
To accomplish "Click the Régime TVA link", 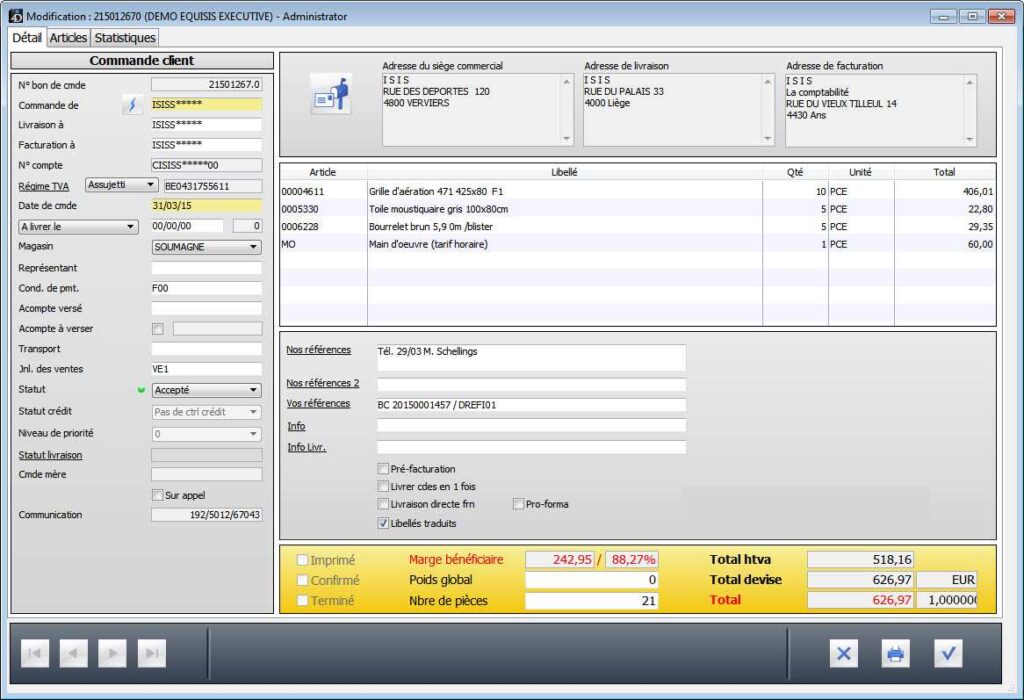I will coord(44,186).
